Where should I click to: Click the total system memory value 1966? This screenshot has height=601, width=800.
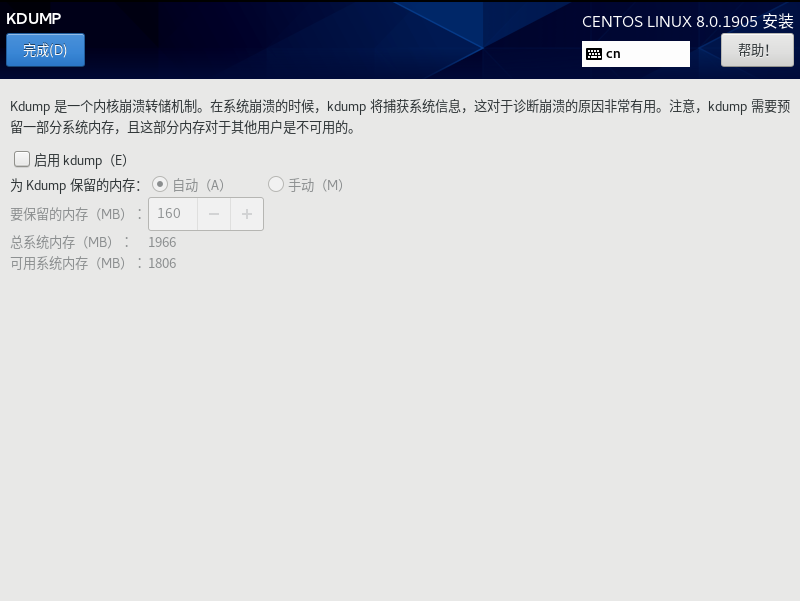click(x=162, y=242)
